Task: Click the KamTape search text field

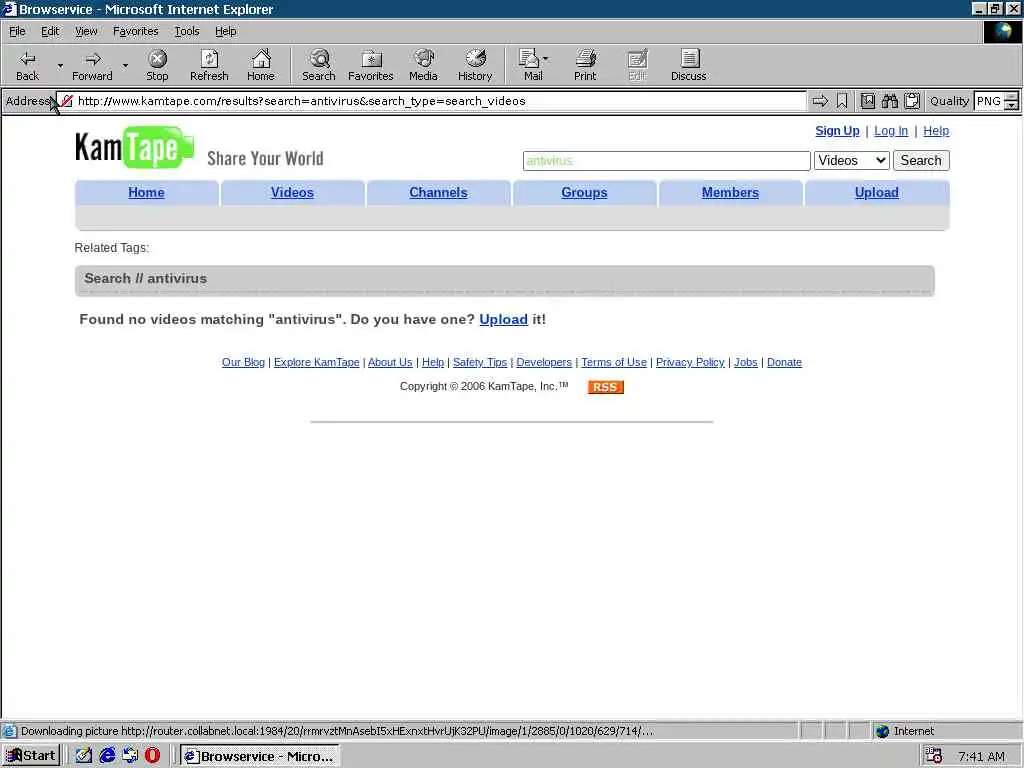Action: (x=666, y=161)
